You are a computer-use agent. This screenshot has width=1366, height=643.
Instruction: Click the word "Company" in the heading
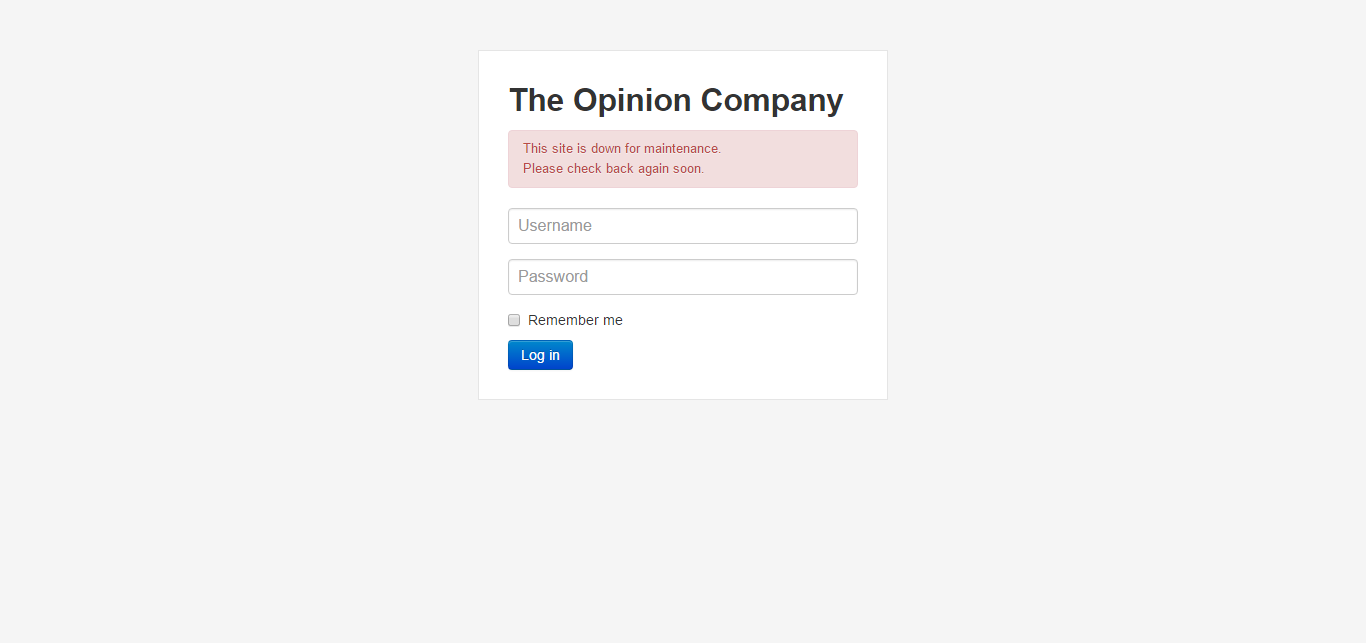click(772, 100)
